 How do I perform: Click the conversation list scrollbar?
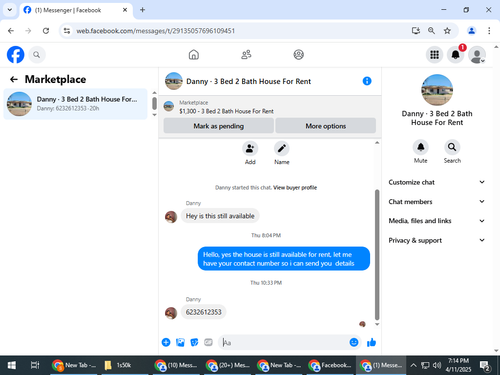tap(154, 103)
